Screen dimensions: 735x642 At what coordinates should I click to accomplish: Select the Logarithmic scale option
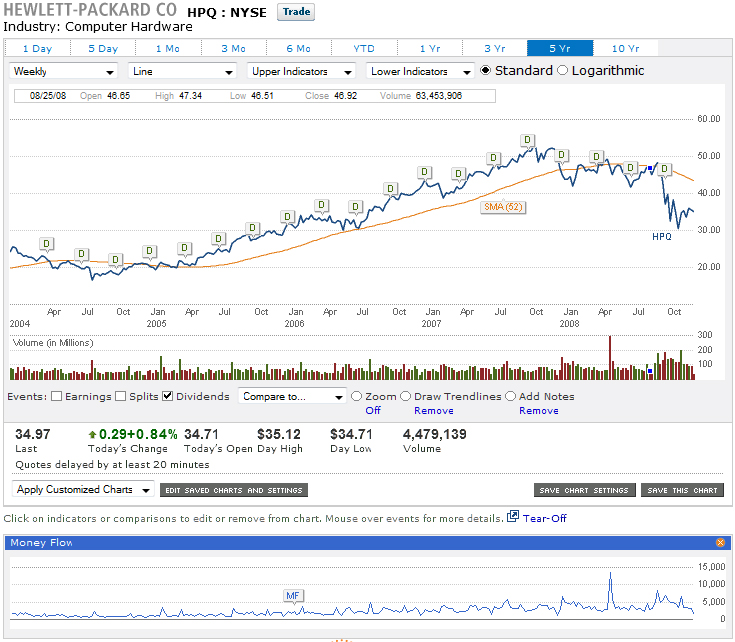coord(562,70)
